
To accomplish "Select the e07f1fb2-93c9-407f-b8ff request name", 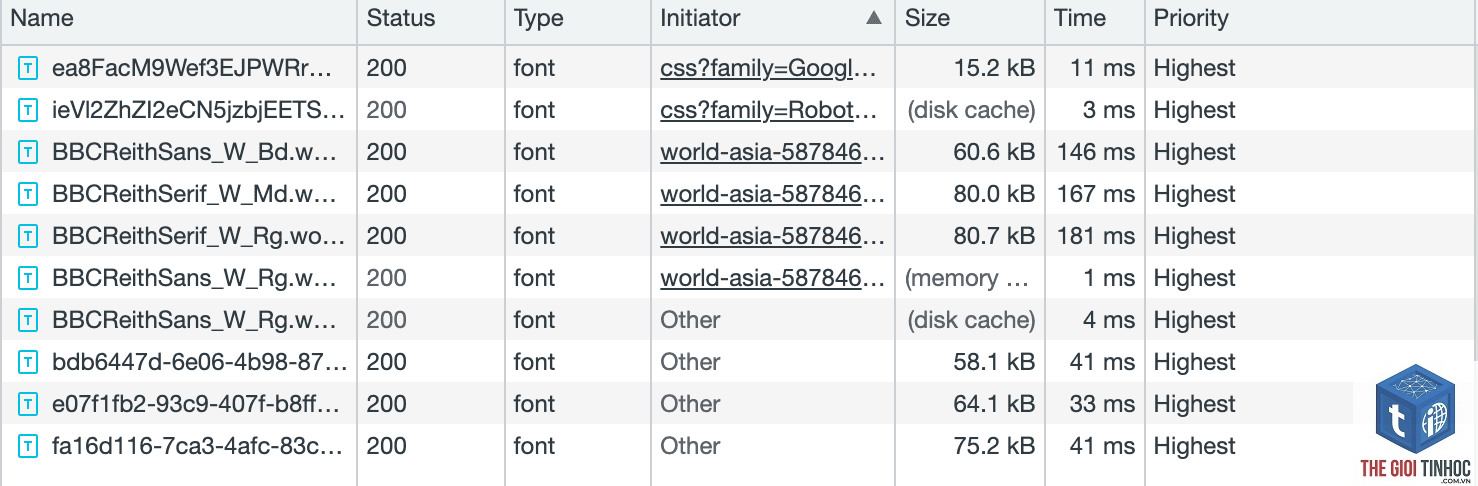I will [196, 405].
